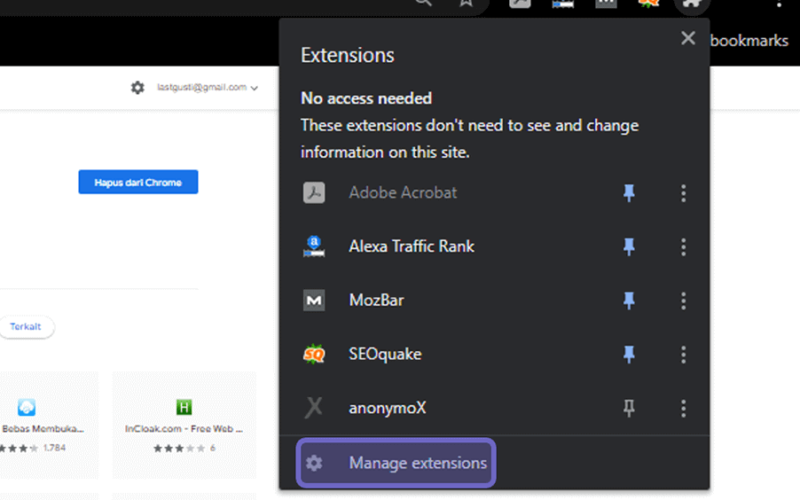The height and width of the screenshot is (500, 800).
Task: Click the Manage extensions gear icon
Action: click(x=314, y=463)
